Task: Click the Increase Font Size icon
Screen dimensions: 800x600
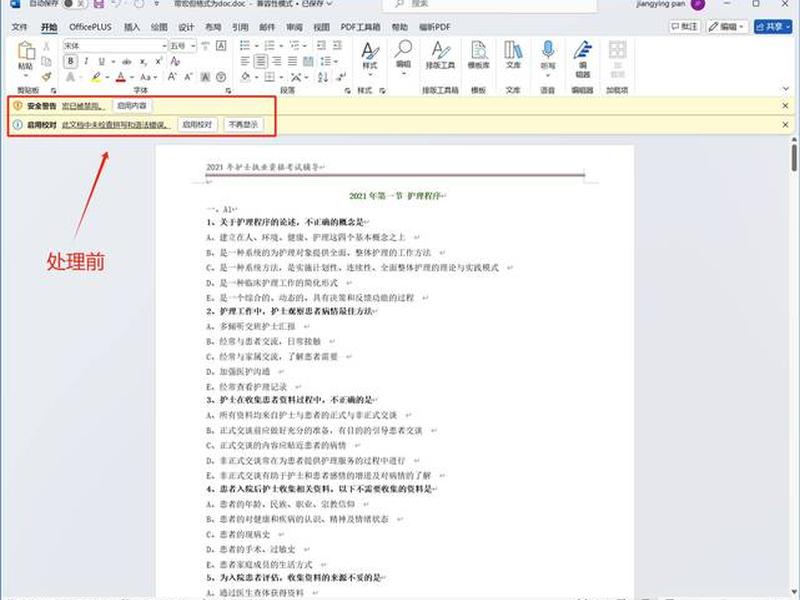Action: coord(172,77)
